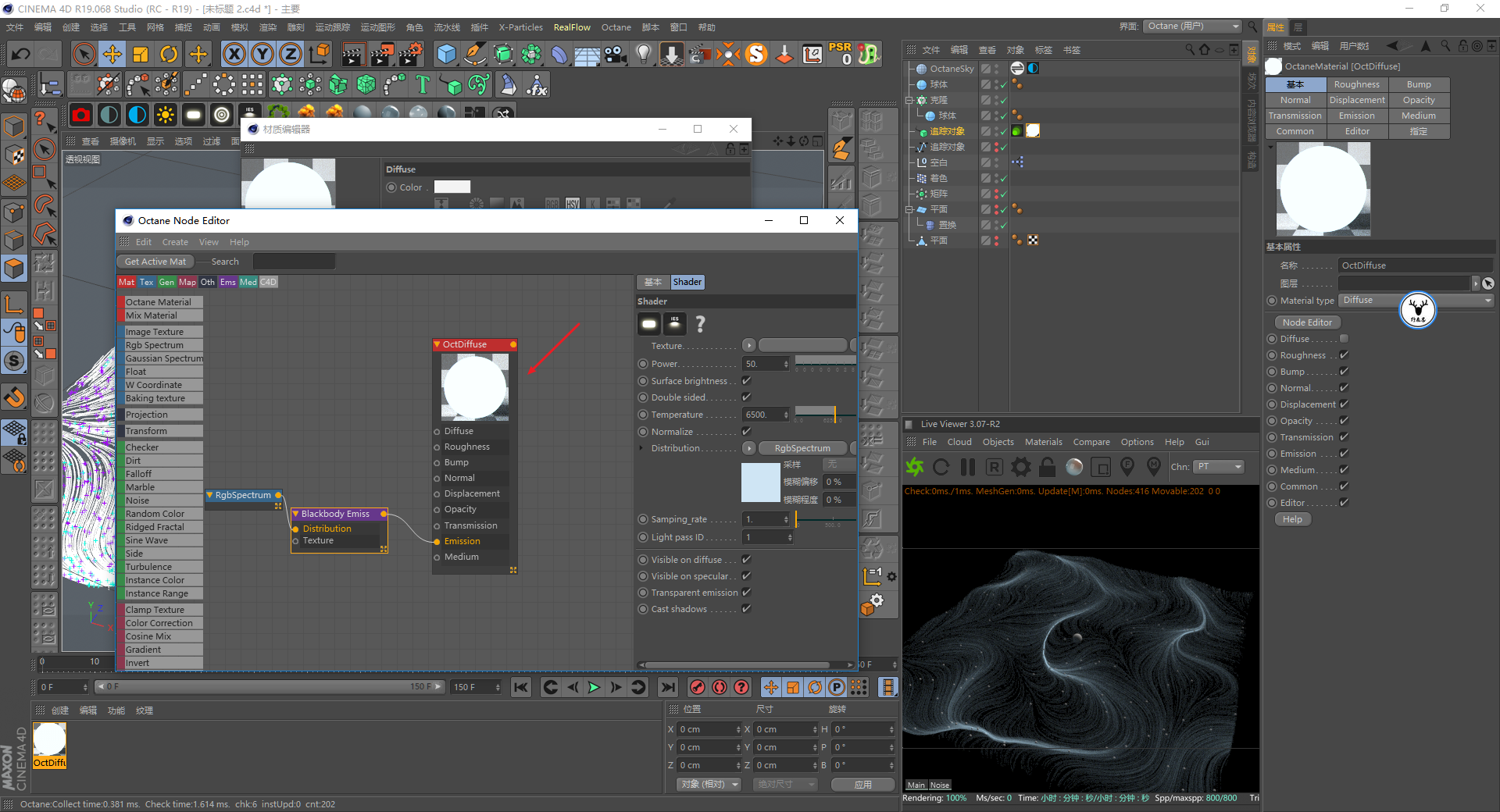The height and width of the screenshot is (812, 1500).
Task: Switch to the Shader tab
Action: tap(687, 282)
